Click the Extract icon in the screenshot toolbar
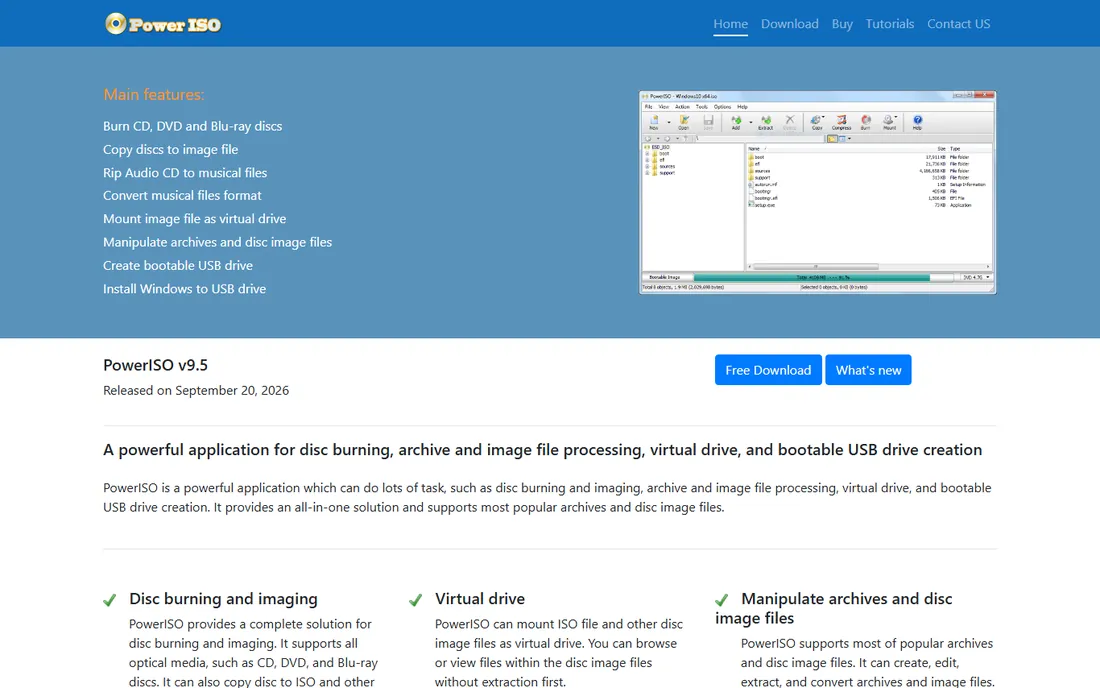 coord(766,122)
